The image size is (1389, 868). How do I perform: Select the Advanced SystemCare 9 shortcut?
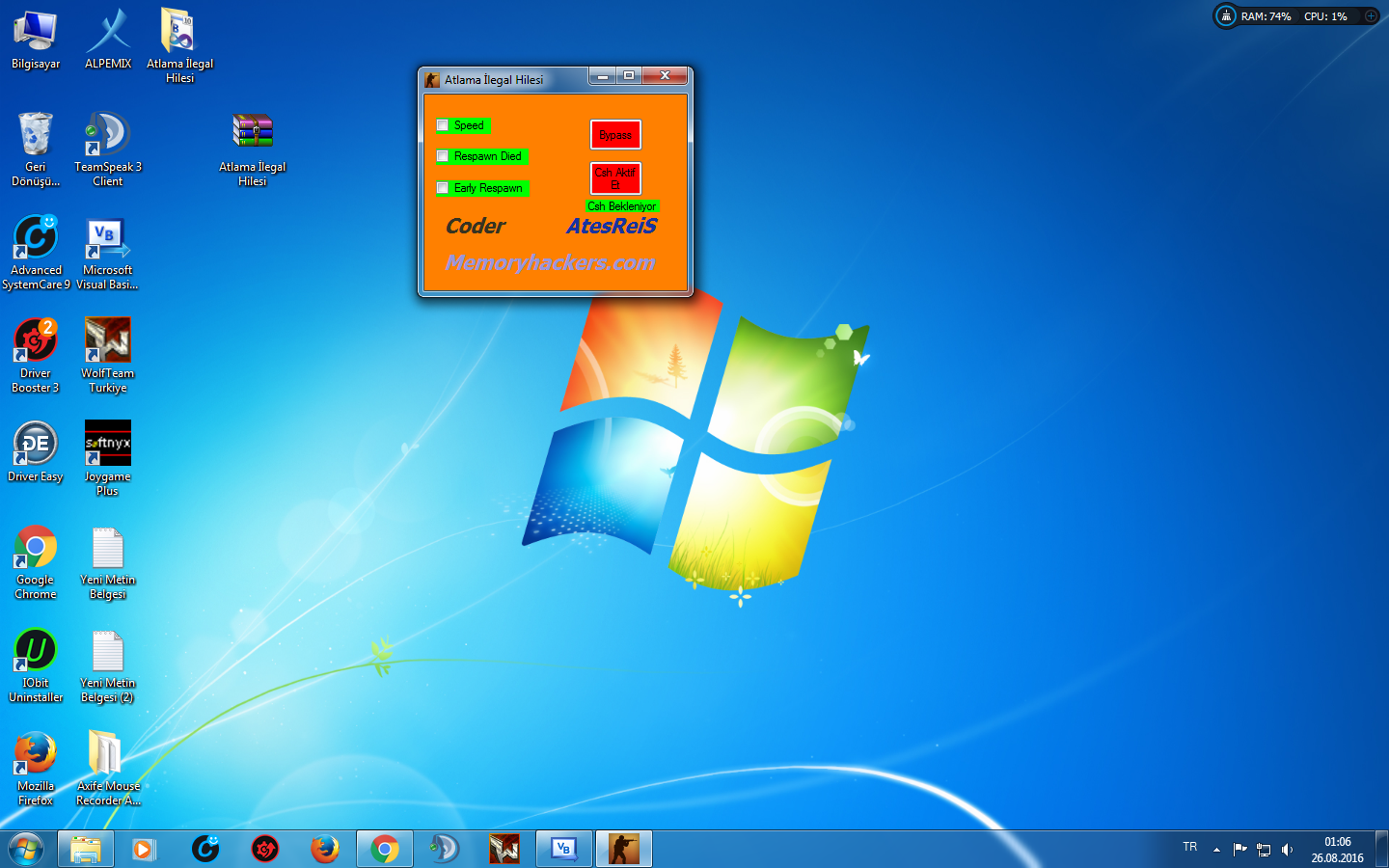pos(36,253)
